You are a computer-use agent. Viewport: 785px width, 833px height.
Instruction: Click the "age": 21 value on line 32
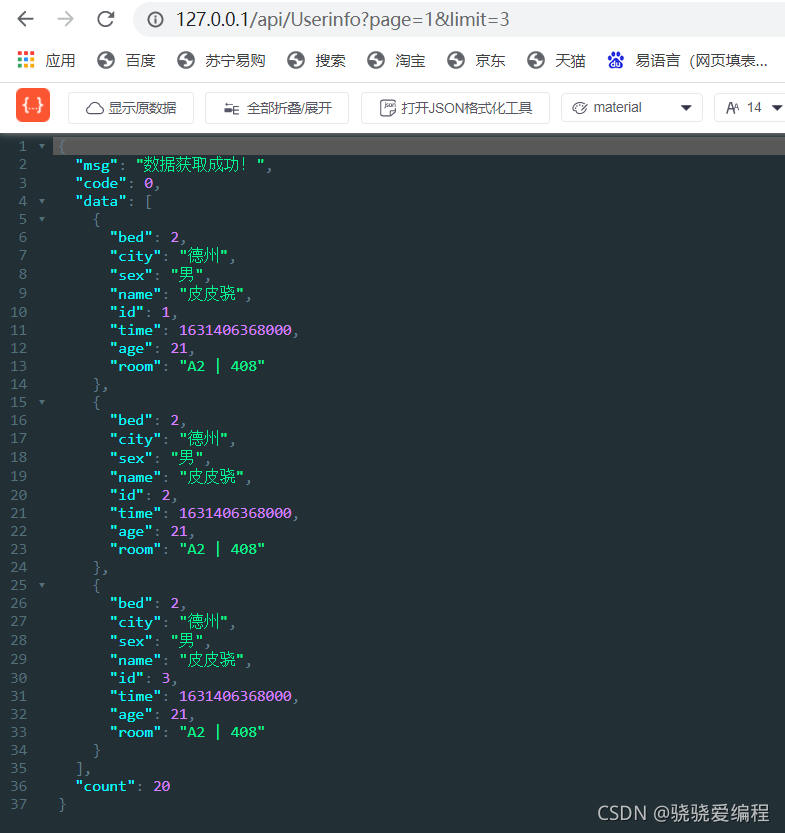point(179,714)
